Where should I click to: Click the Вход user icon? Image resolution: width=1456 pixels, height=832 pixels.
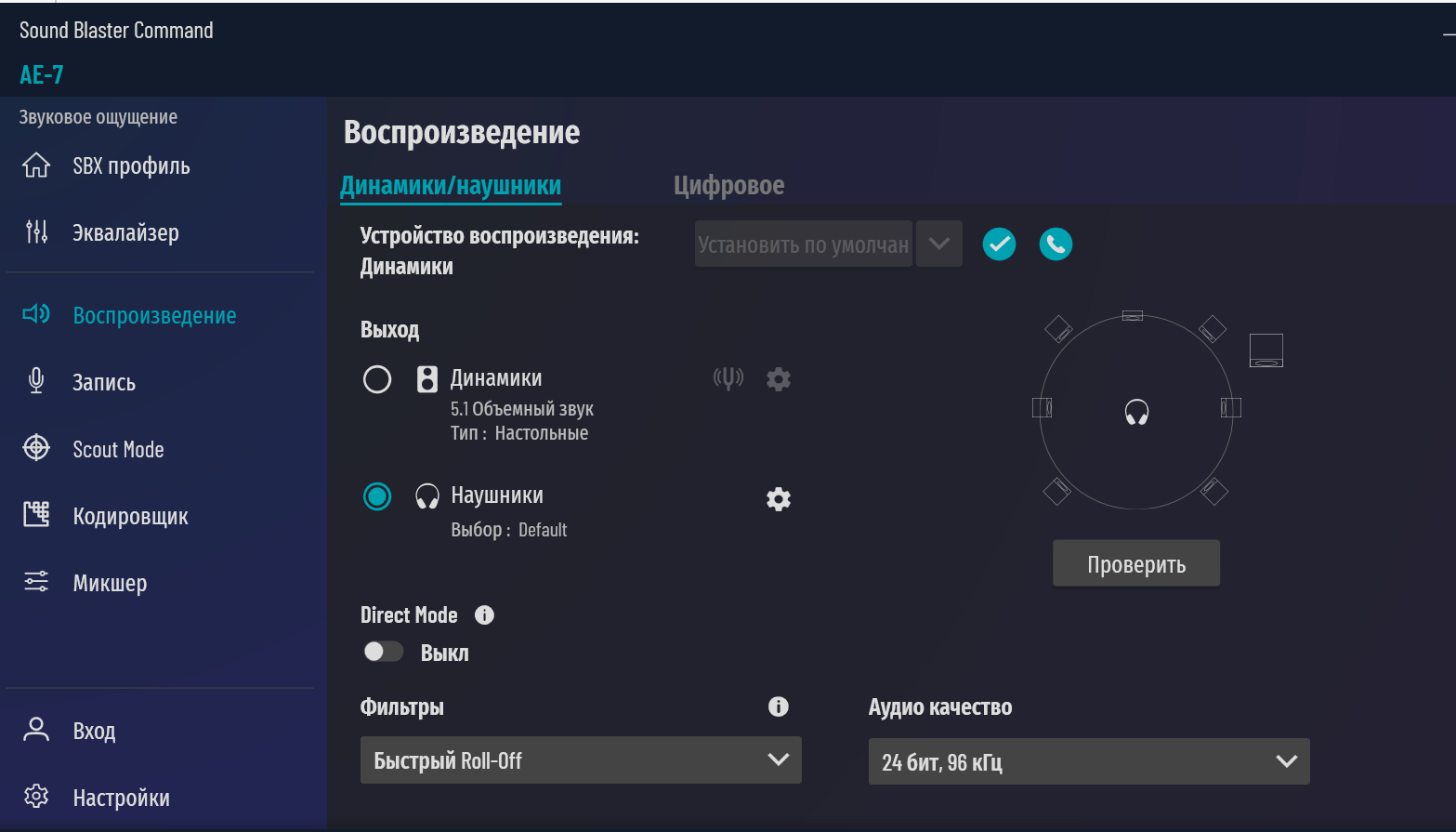click(x=36, y=730)
